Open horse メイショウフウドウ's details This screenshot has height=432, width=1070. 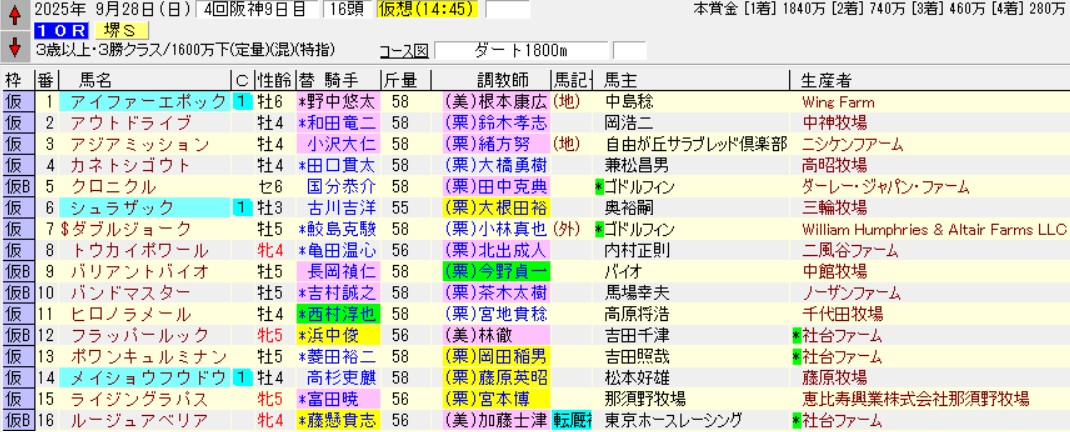coord(145,377)
